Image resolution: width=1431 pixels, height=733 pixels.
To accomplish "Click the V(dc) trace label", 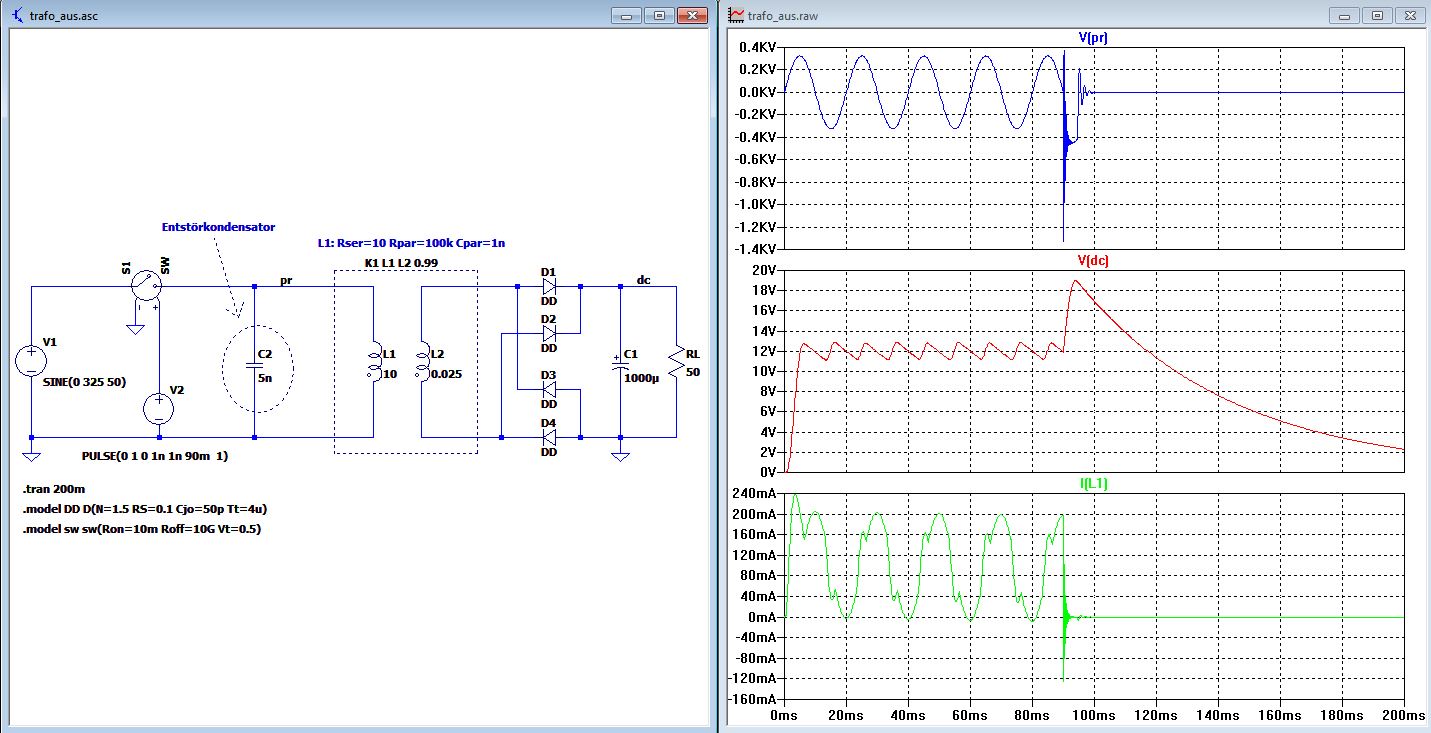I will click(x=1093, y=260).
